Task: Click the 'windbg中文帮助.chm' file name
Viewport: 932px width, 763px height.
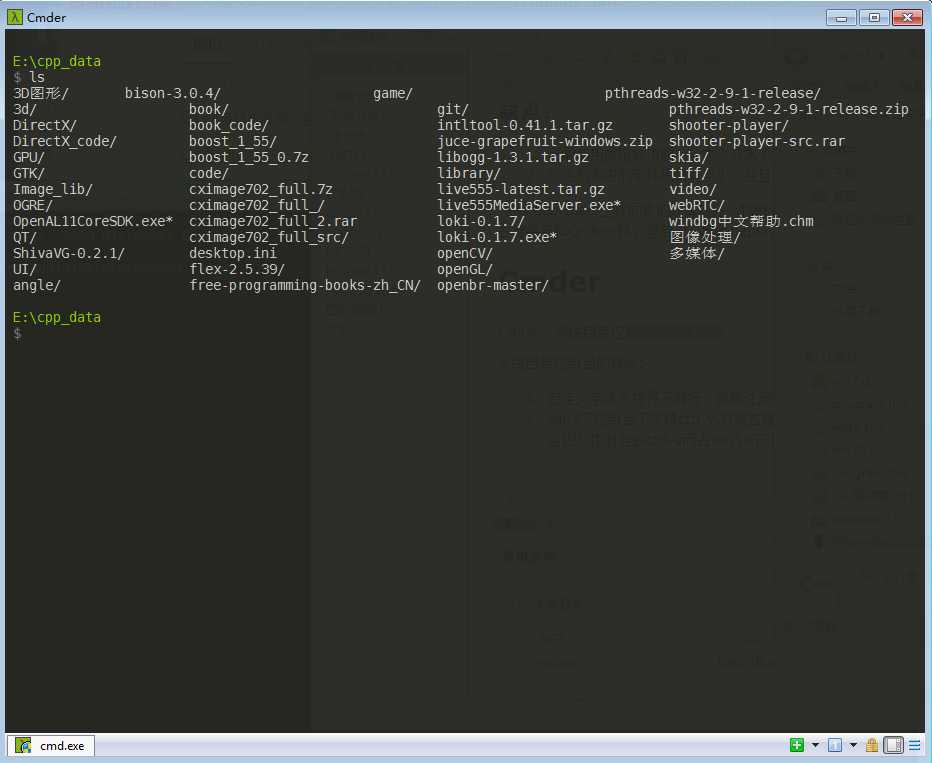Action: pyautogui.click(x=741, y=221)
